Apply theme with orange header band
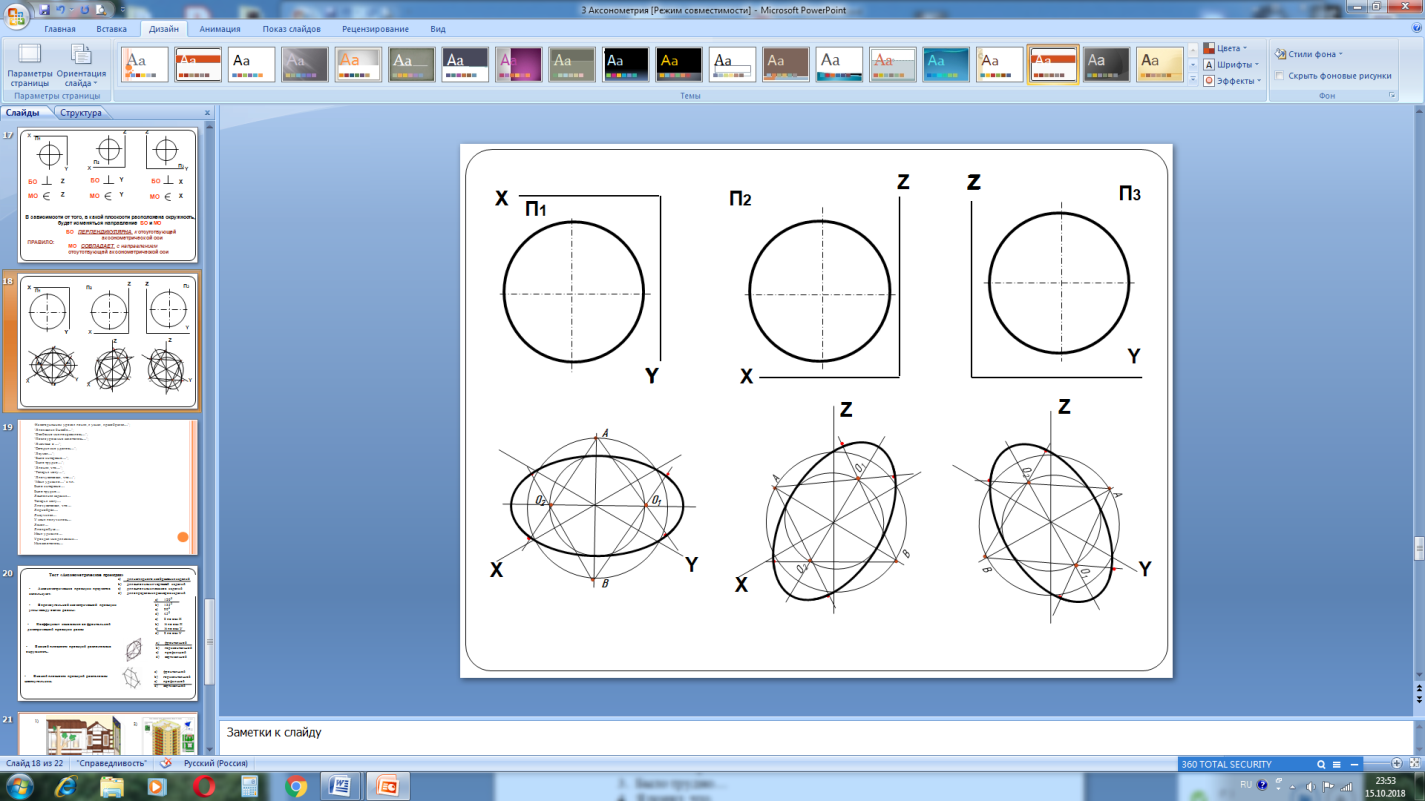 tap(198, 64)
